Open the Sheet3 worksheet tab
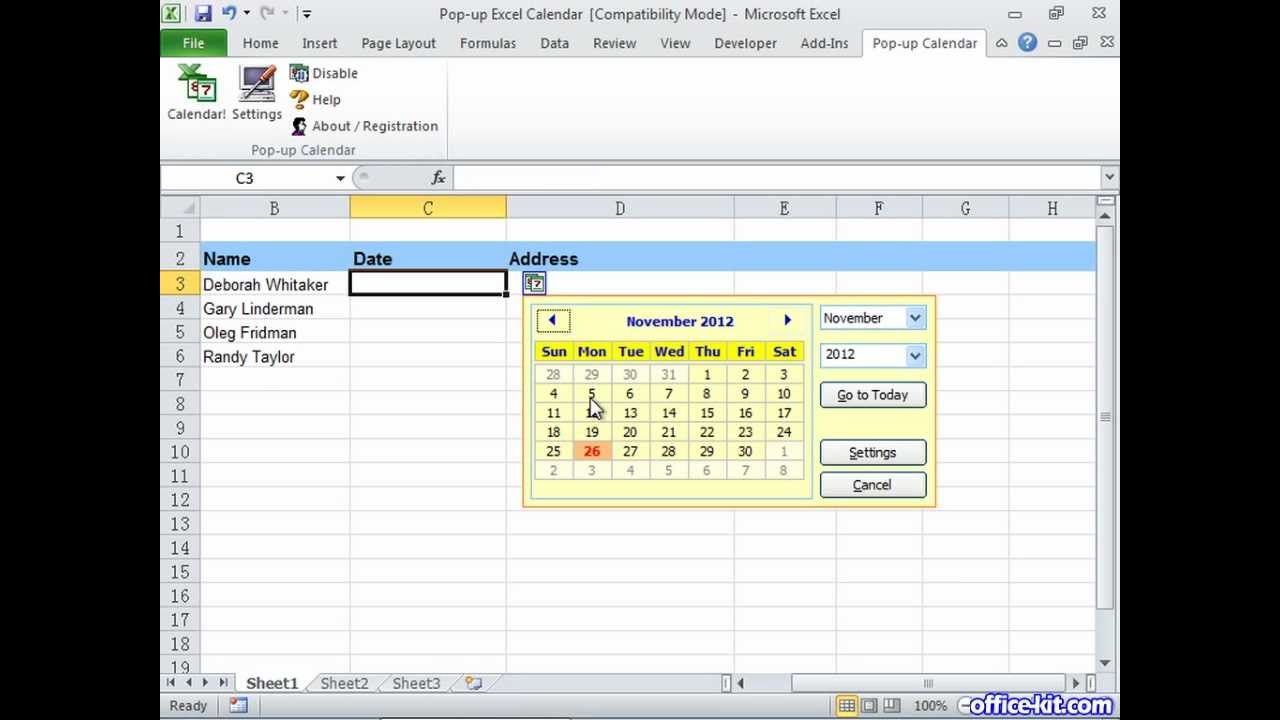The width and height of the screenshot is (1280, 720). click(416, 684)
